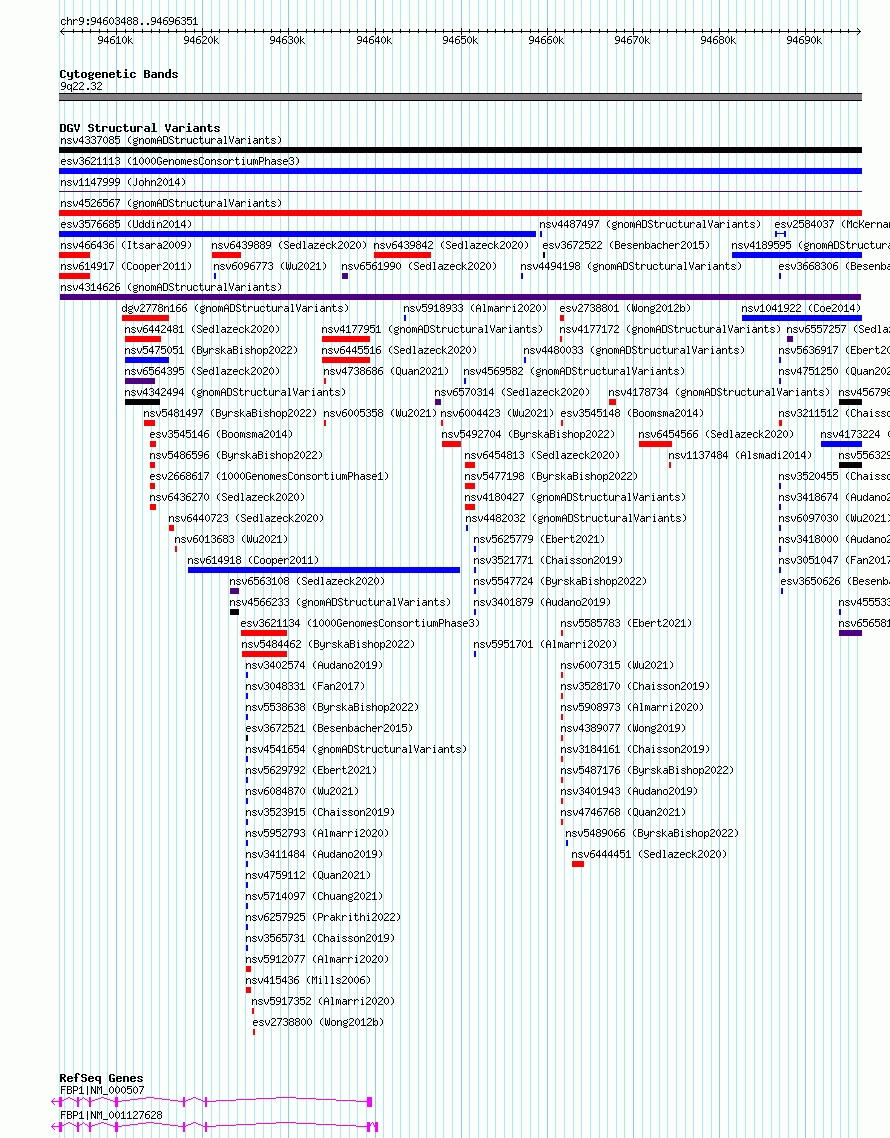Open nsv5484462 (ByrskaBishop2022) variant label

(x=328, y=644)
